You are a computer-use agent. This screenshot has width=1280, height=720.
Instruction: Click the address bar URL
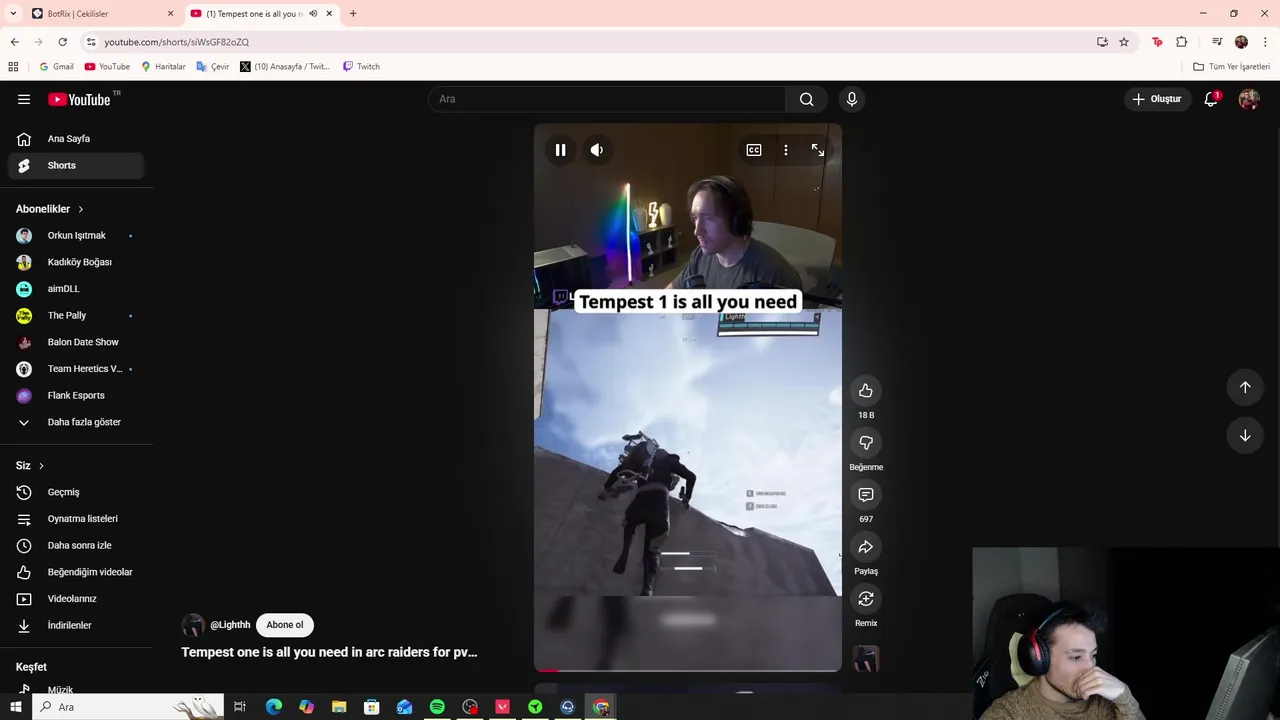tap(176, 42)
